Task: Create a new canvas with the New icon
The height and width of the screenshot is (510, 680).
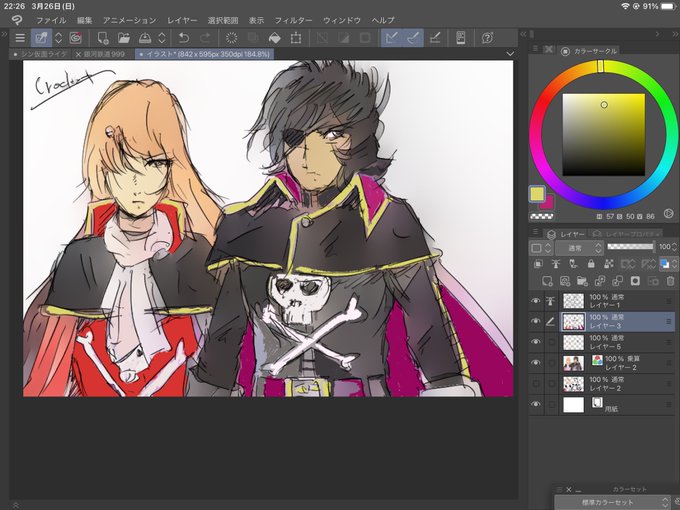Action: click(x=103, y=38)
